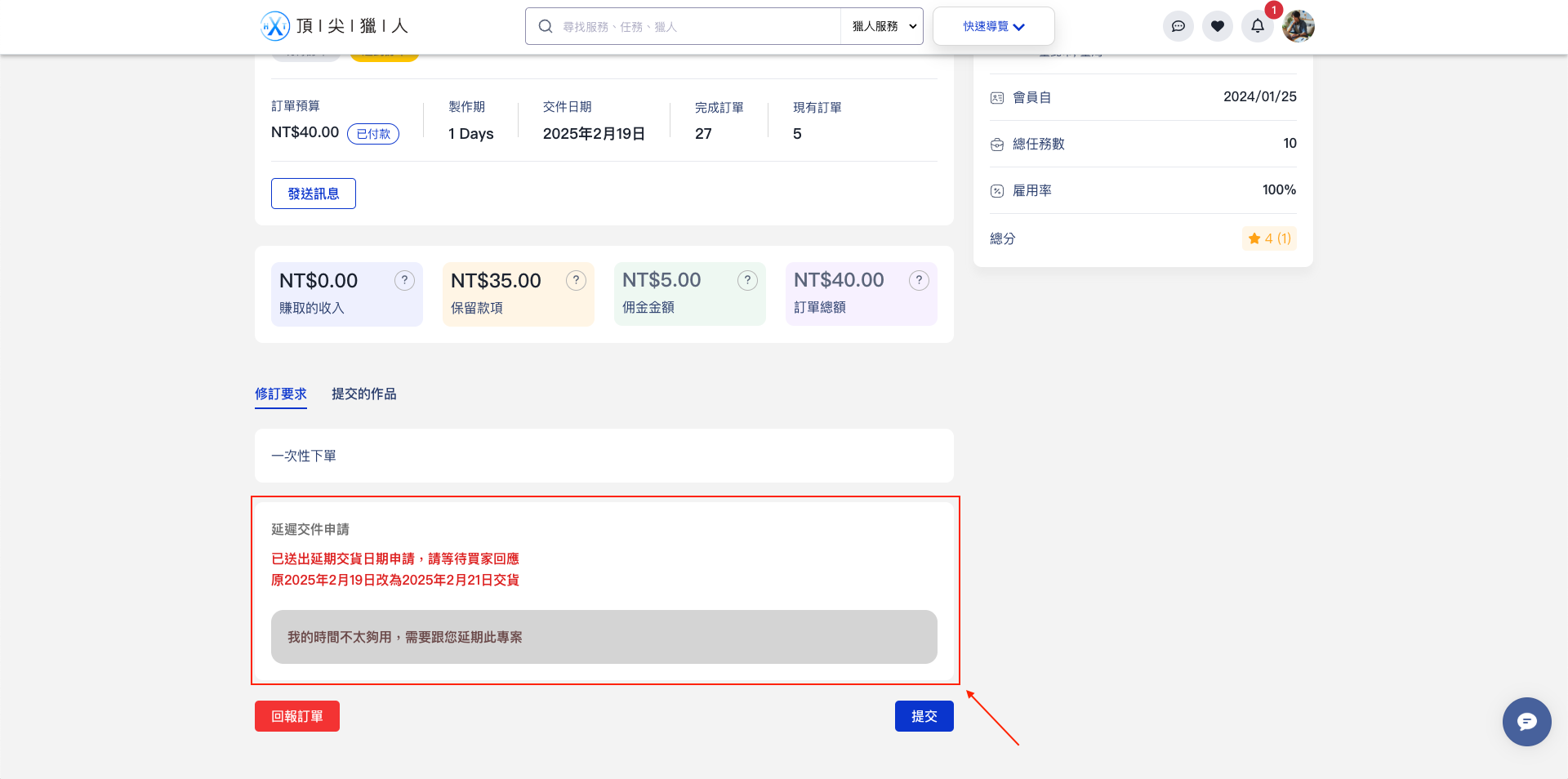The image size is (1568, 779).
Task: Open the floating live chat widget
Action: tap(1526, 722)
